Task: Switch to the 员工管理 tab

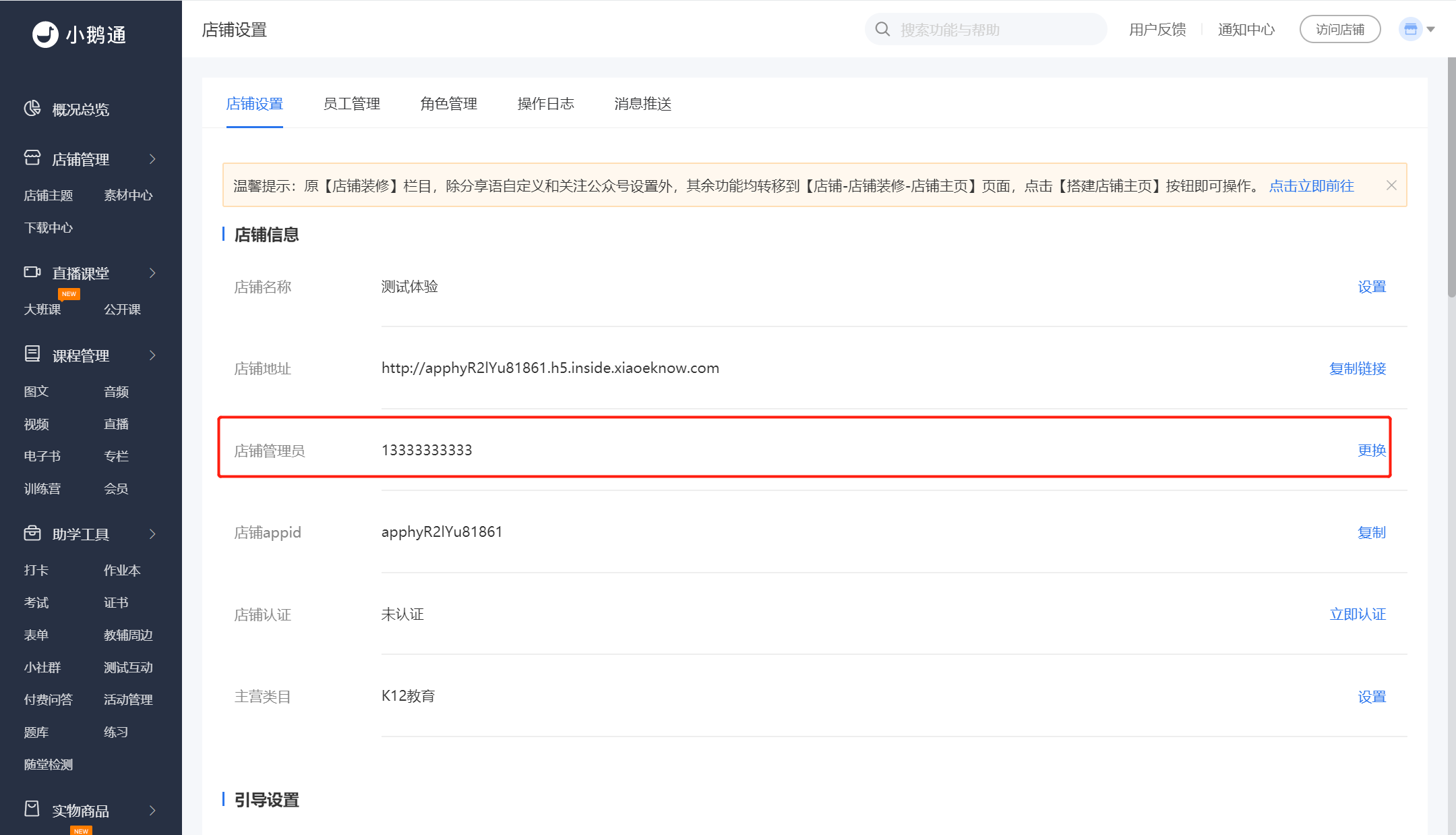Action: pyautogui.click(x=351, y=104)
